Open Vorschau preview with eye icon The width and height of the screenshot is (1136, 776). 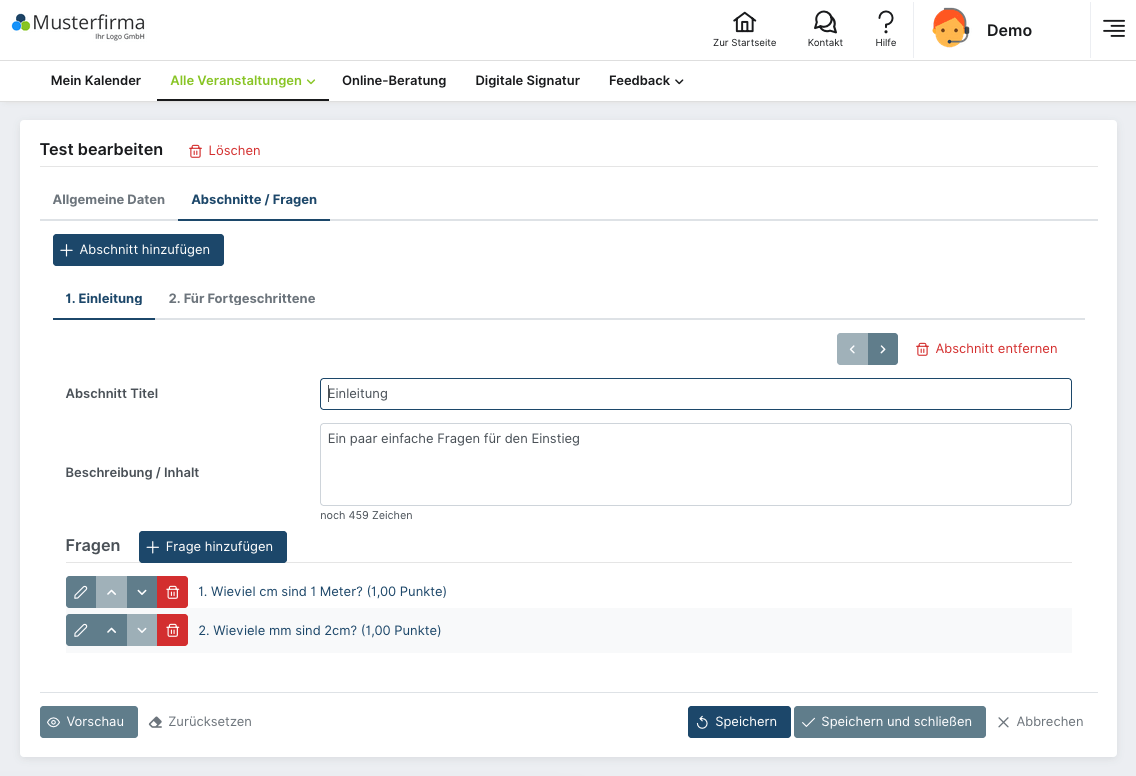tap(89, 722)
